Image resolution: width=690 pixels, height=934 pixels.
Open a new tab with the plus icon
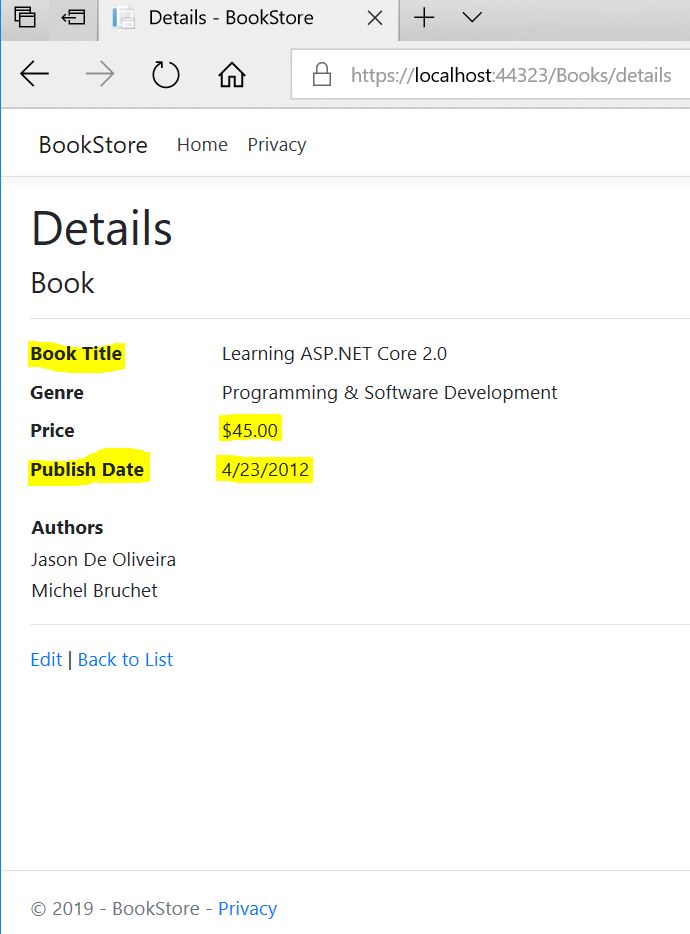(x=424, y=18)
